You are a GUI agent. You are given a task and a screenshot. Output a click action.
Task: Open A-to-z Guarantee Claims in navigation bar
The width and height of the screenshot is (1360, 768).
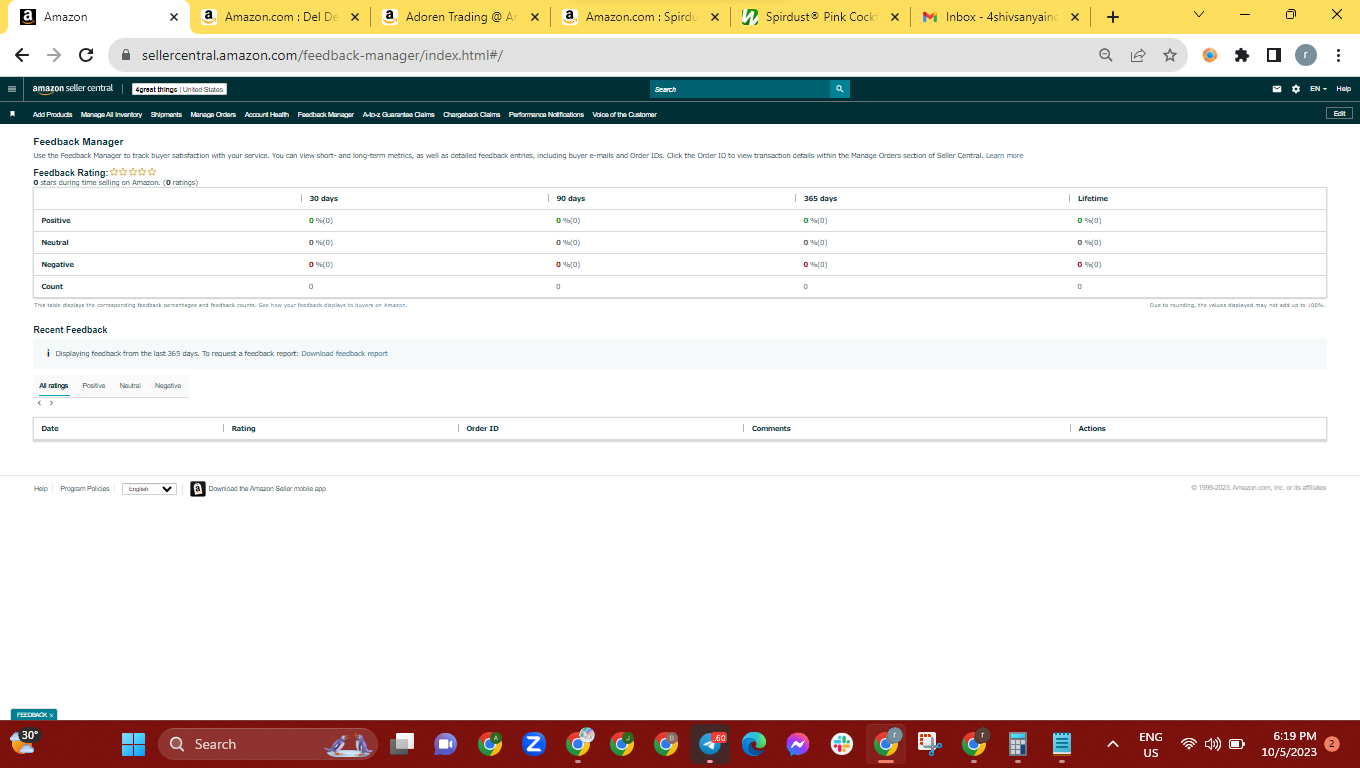tap(399, 115)
